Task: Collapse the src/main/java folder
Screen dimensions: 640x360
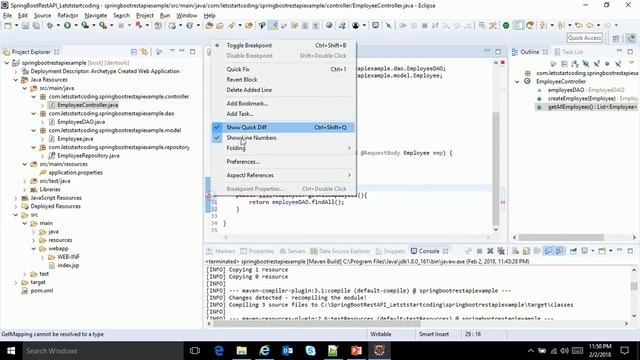Action: point(25,88)
